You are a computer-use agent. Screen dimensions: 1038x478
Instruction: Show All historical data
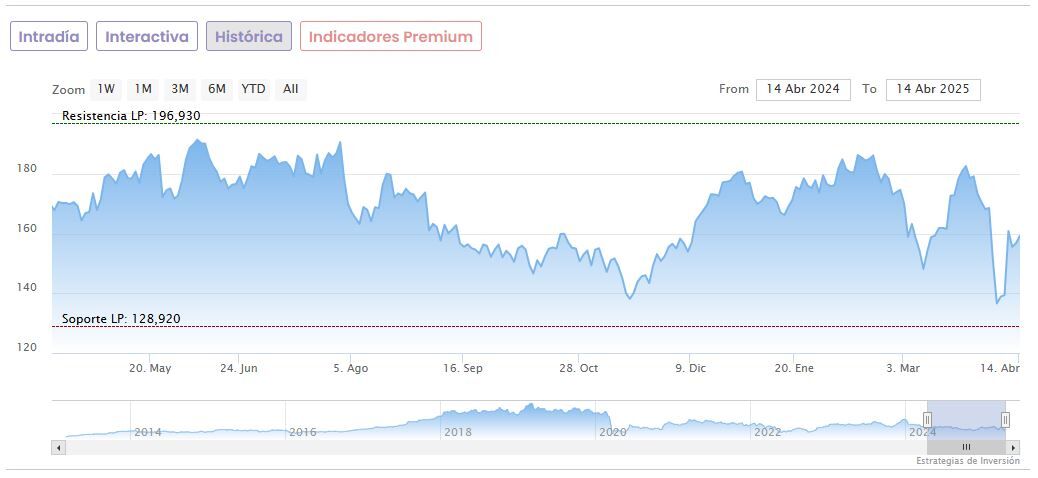tap(291, 89)
